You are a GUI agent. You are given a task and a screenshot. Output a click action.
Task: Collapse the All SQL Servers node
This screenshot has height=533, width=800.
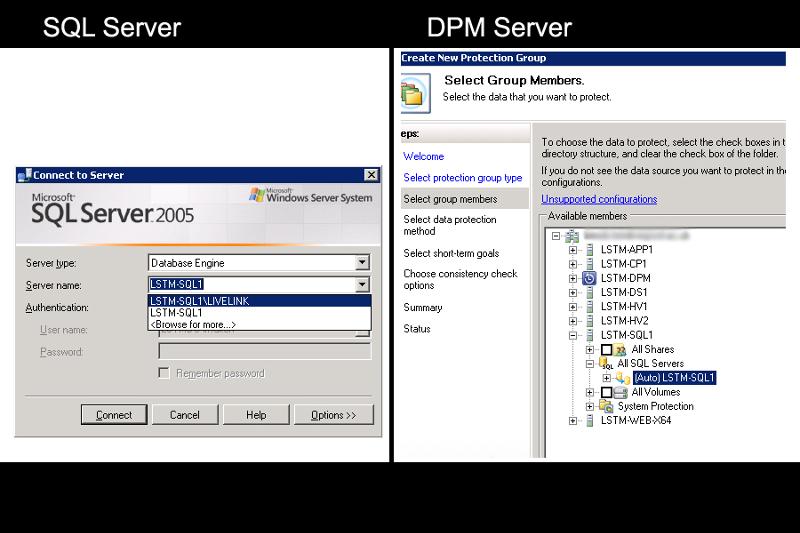pyautogui.click(x=590, y=364)
